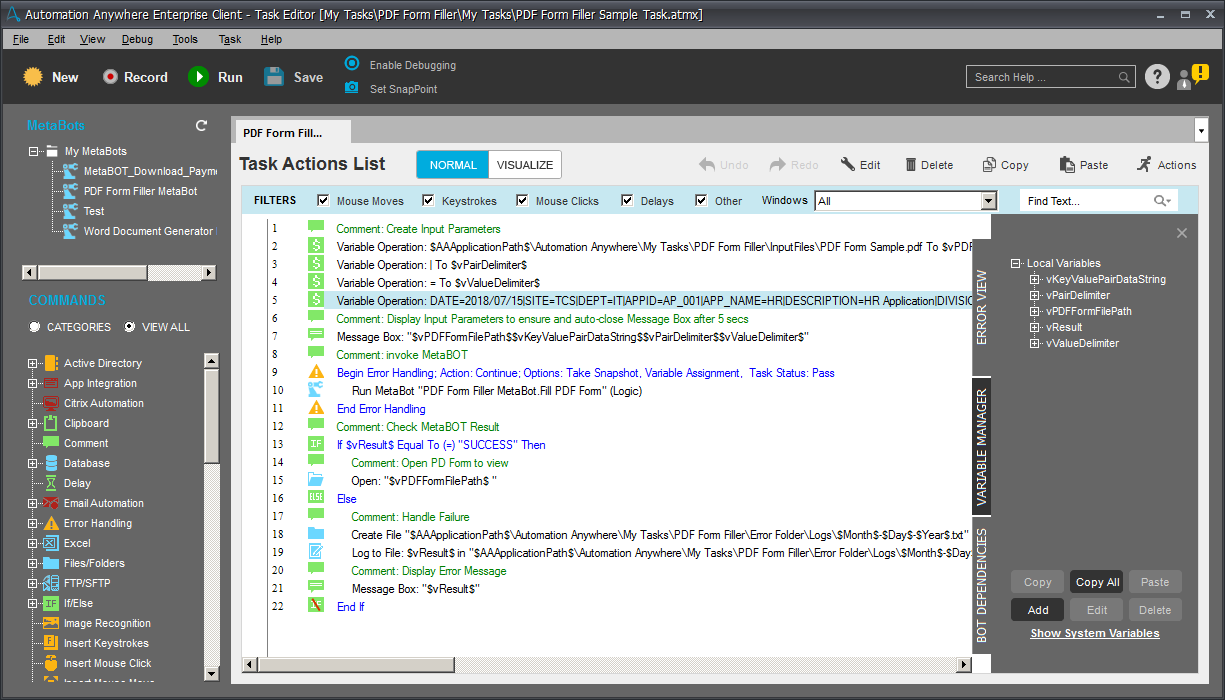
Task: Expand the Active Directory command group
Action: pos(33,363)
